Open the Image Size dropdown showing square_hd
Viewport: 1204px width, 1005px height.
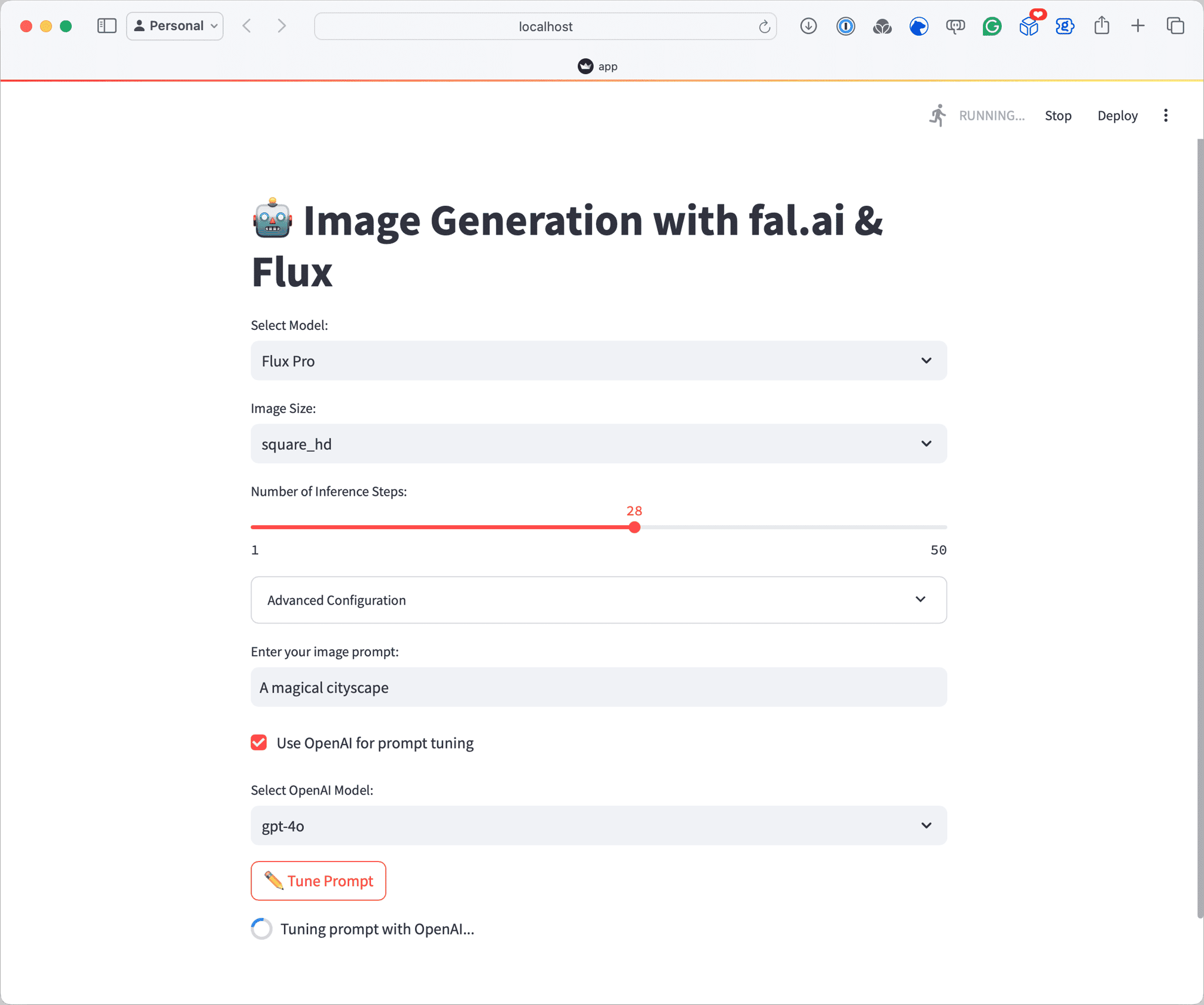click(598, 444)
